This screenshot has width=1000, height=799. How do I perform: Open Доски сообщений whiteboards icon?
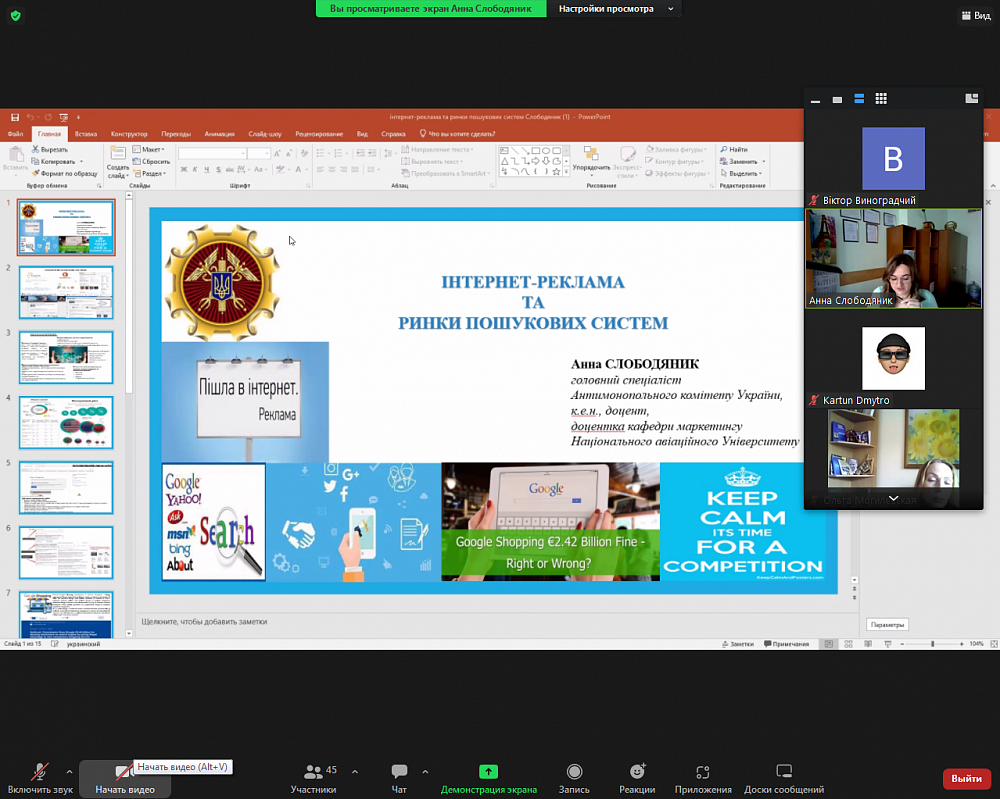tap(784, 772)
